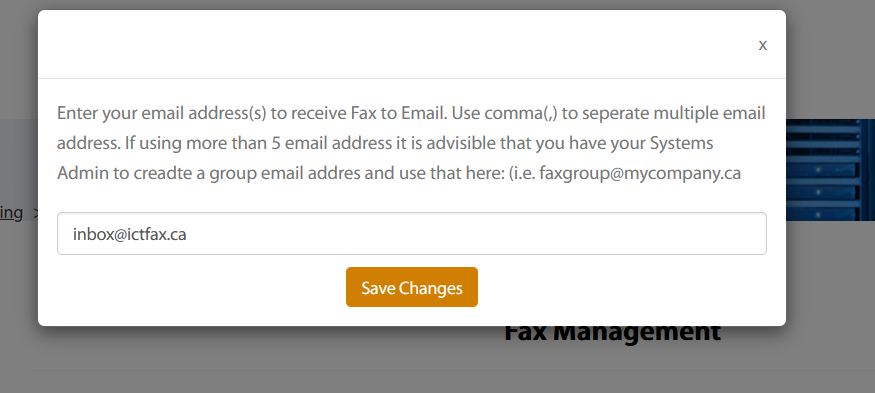Open the partially hidden breadcrumb link ending in 'ing'
The width and height of the screenshot is (875, 393).
pyautogui.click(x=11, y=213)
